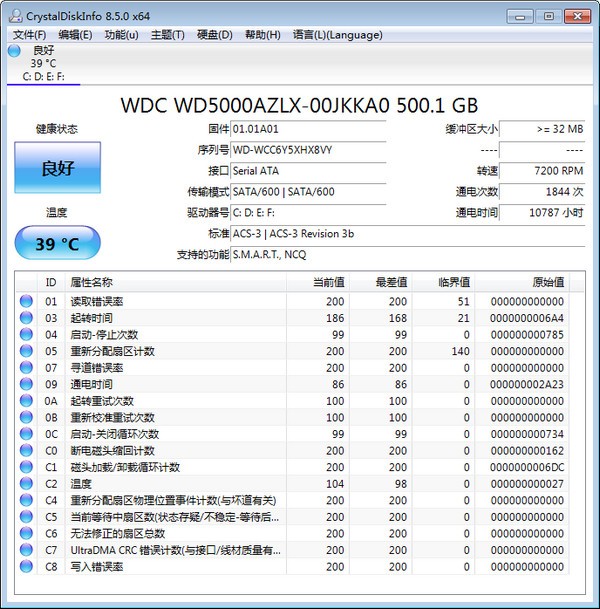Open the 主题(T) menu
The width and height of the screenshot is (600, 609).
167,34
